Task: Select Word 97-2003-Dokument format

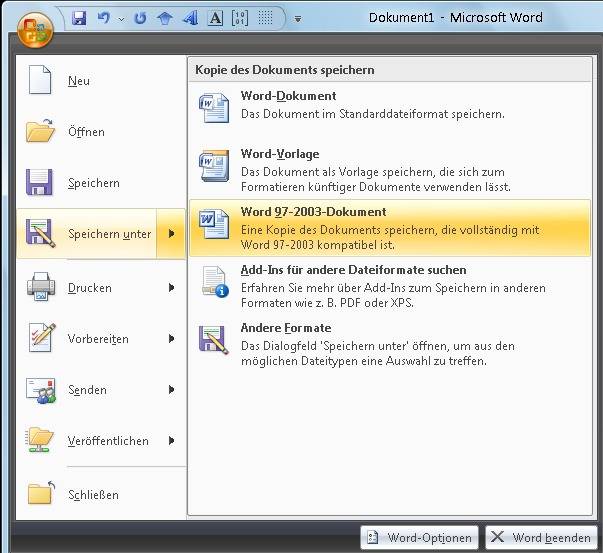Action: pos(390,228)
